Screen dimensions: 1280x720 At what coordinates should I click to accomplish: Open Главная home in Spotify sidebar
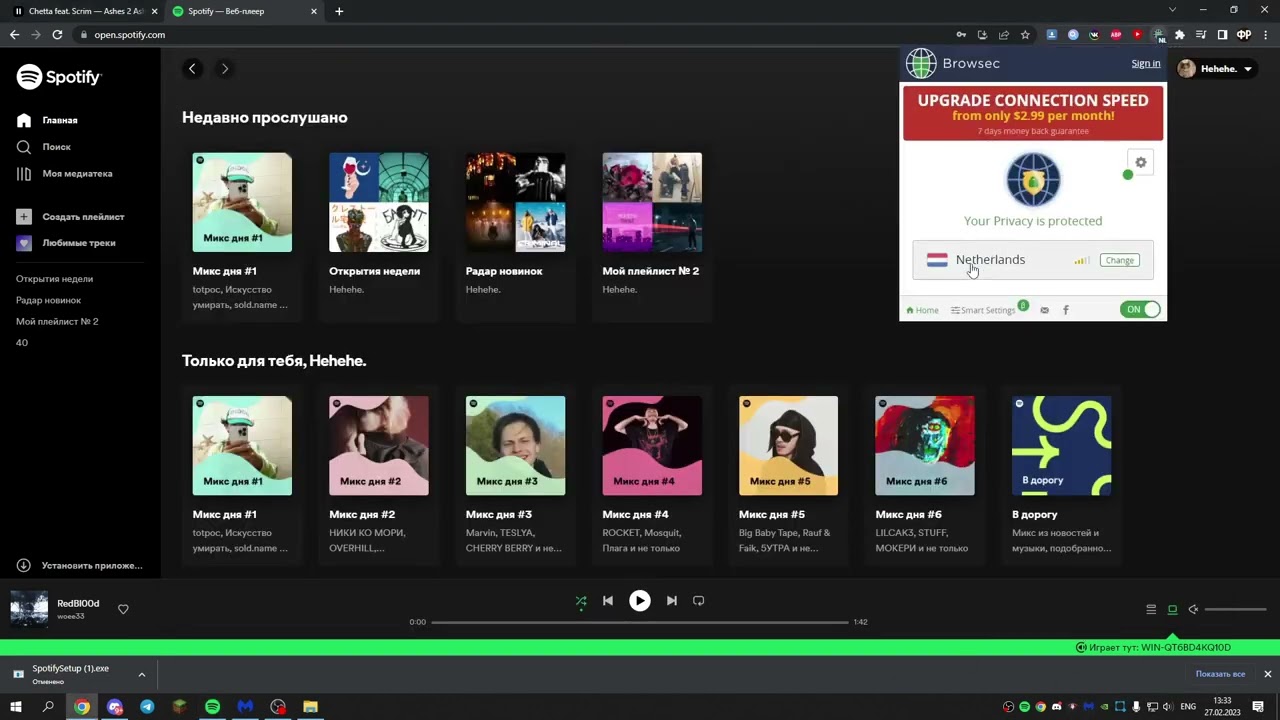[47, 120]
